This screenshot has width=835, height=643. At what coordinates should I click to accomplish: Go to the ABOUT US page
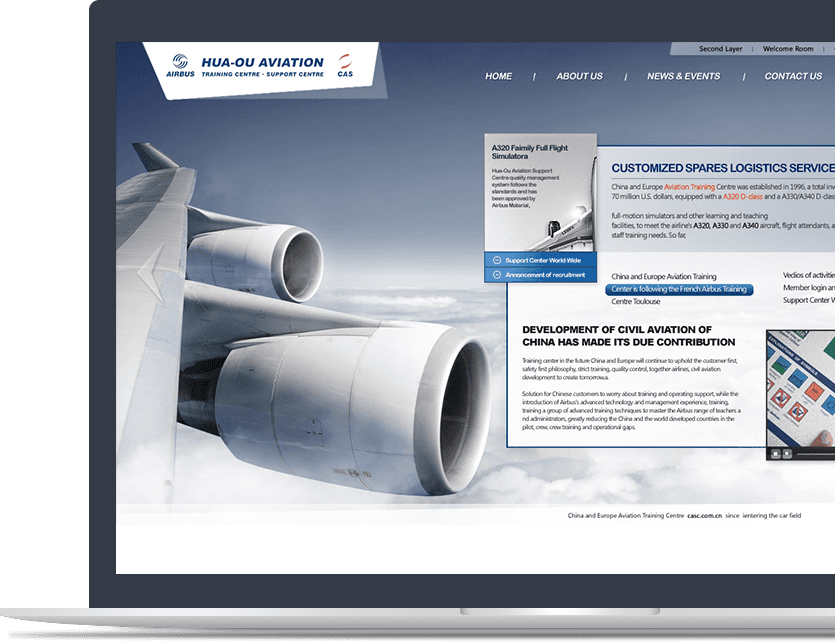coord(579,76)
